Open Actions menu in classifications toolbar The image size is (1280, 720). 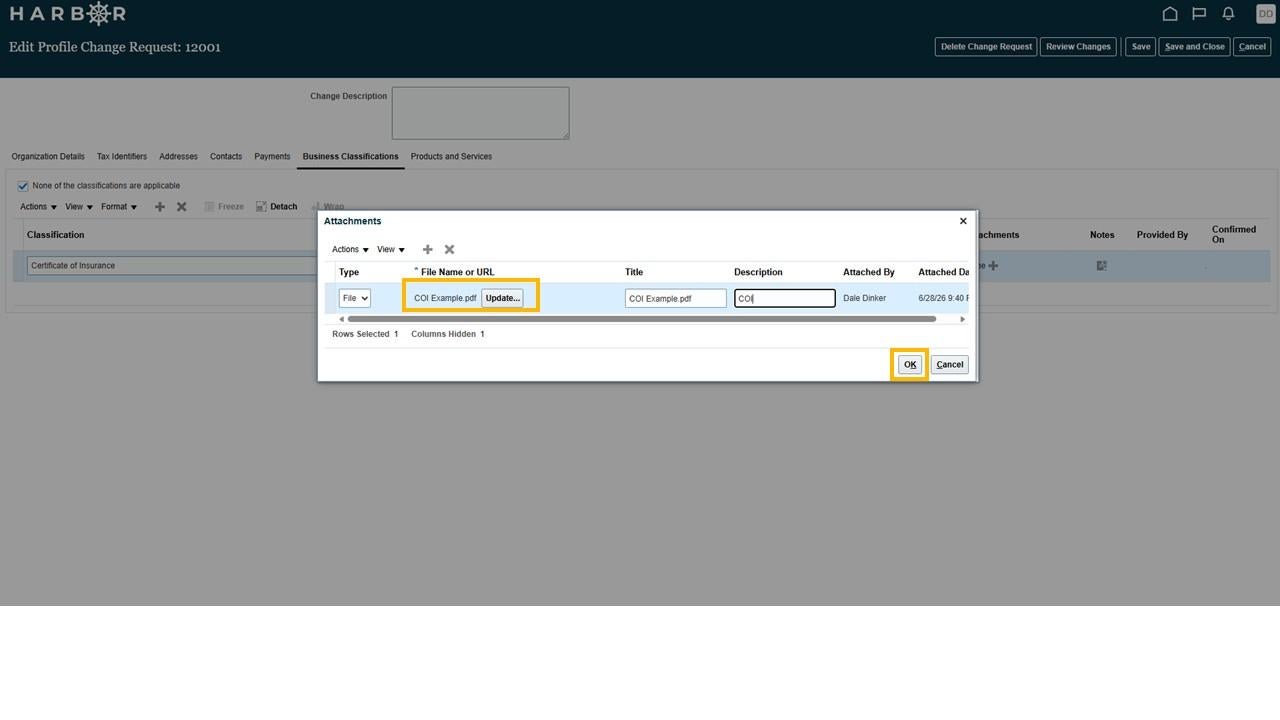pyautogui.click(x=38, y=207)
